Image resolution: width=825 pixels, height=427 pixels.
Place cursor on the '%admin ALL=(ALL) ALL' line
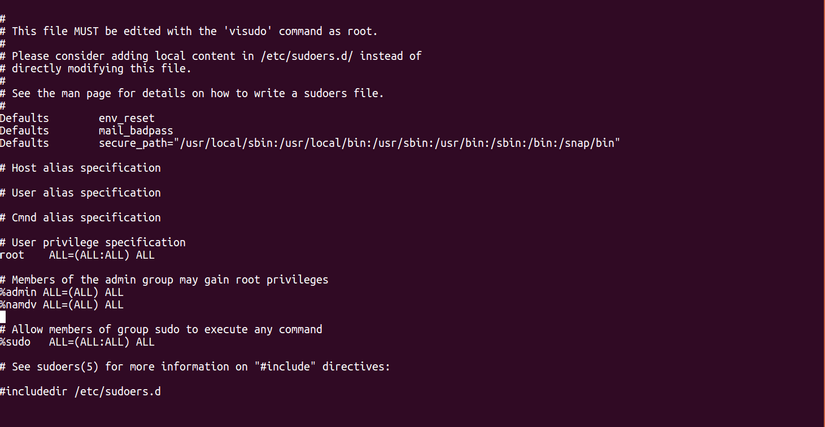61,292
